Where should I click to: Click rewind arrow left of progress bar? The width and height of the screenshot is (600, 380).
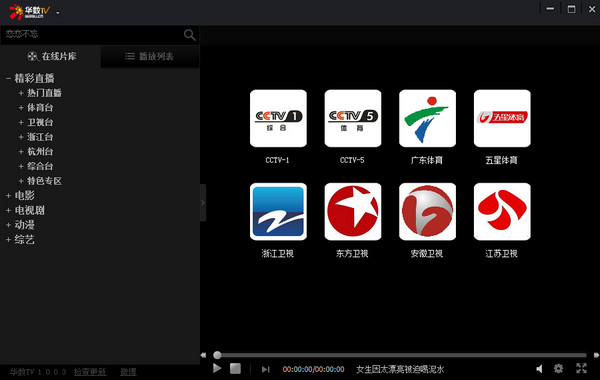pos(204,355)
